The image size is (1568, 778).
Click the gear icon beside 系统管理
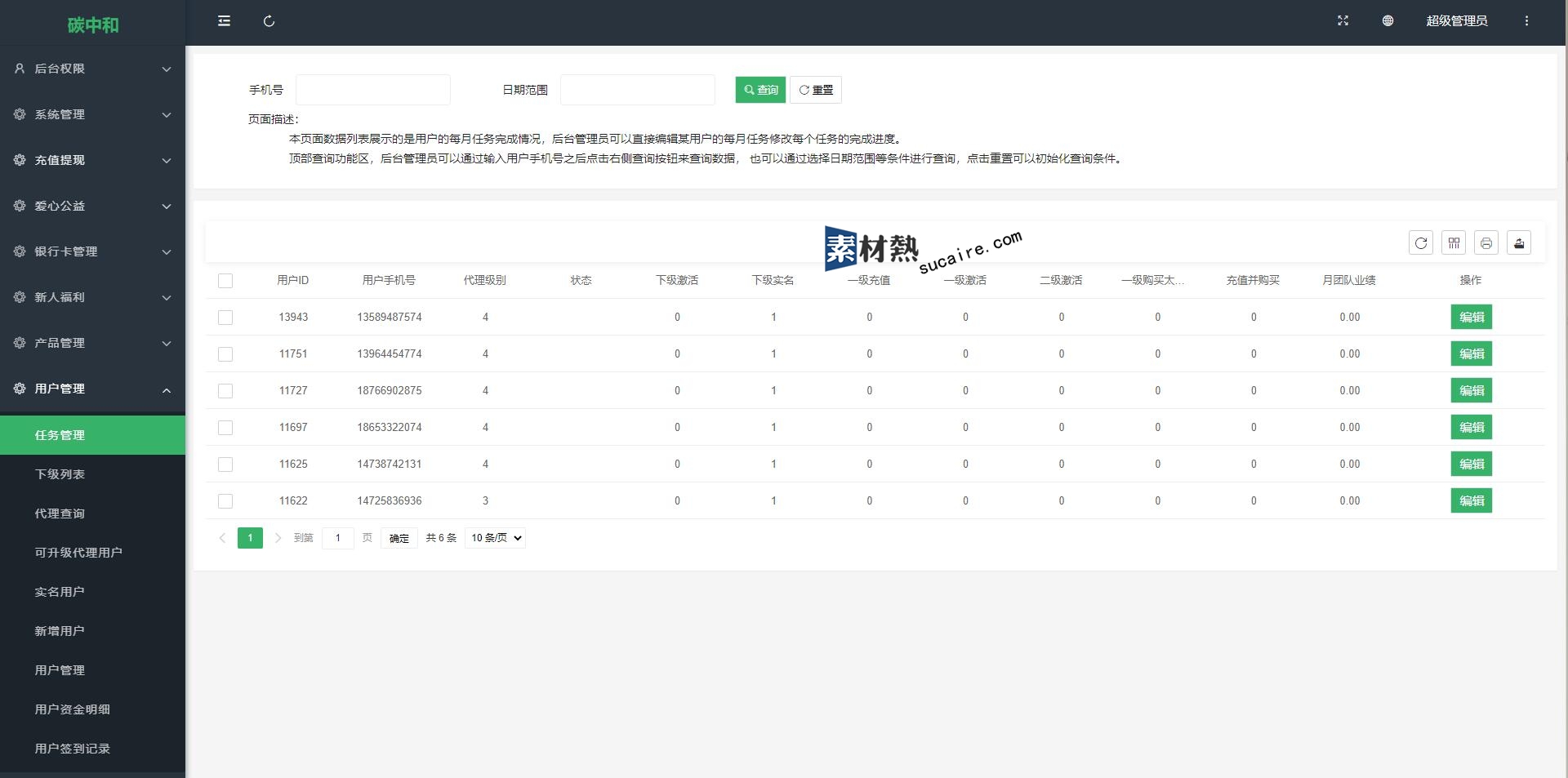point(20,114)
